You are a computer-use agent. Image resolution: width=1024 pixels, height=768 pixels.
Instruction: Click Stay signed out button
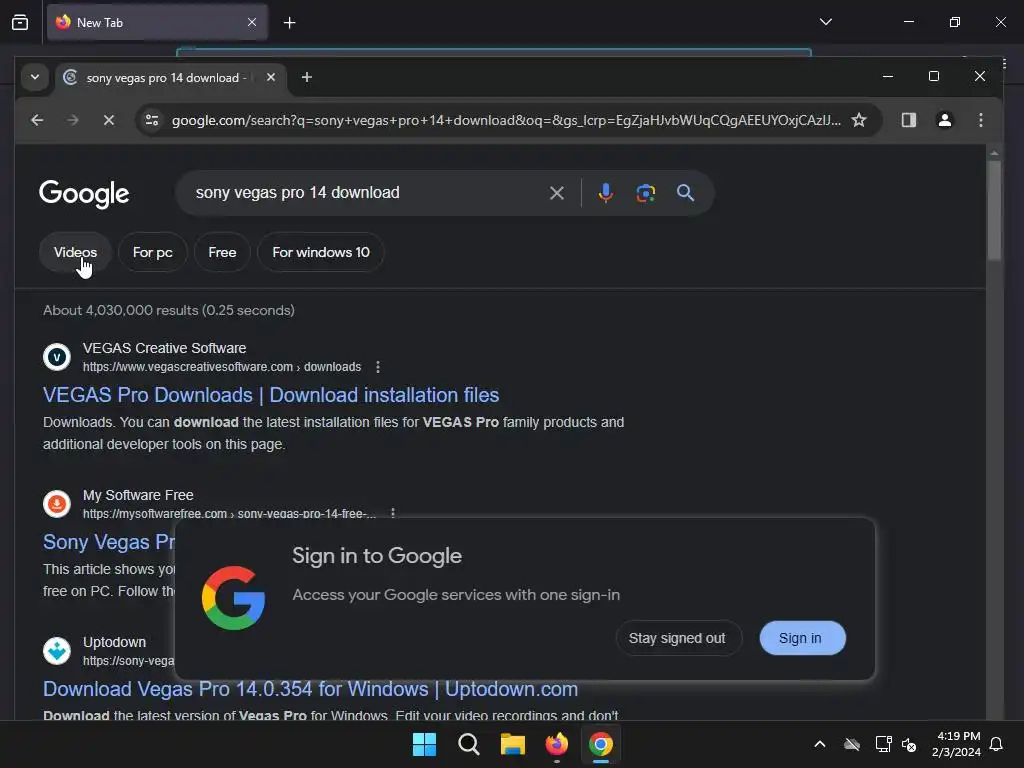click(x=677, y=638)
